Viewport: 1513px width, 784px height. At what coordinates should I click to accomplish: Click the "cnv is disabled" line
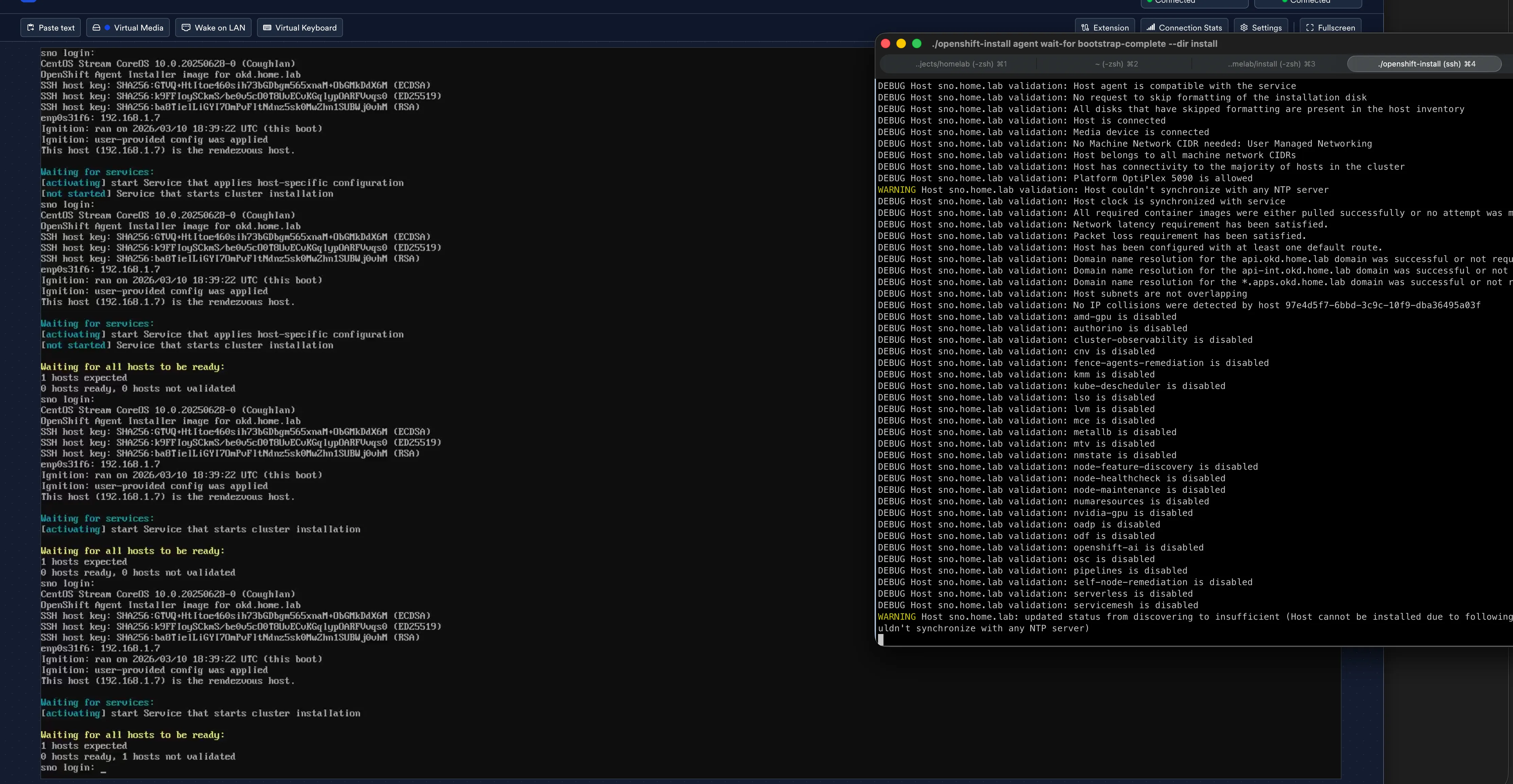[x=1017, y=351]
